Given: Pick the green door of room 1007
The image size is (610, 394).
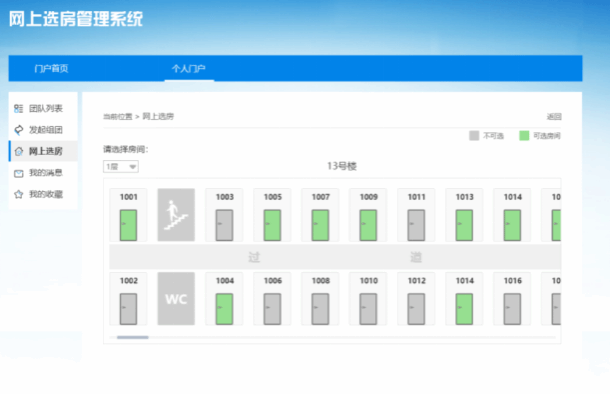Looking at the screenshot, I should point(320,225).
